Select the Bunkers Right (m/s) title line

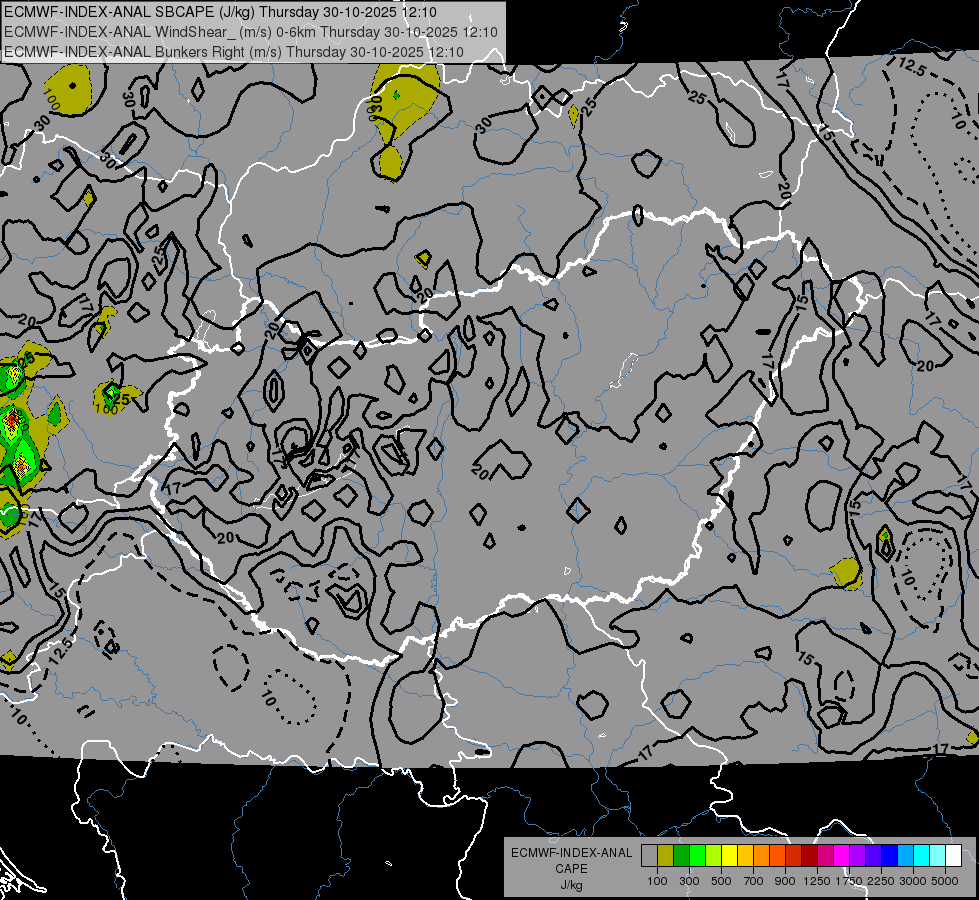point(234,52)
